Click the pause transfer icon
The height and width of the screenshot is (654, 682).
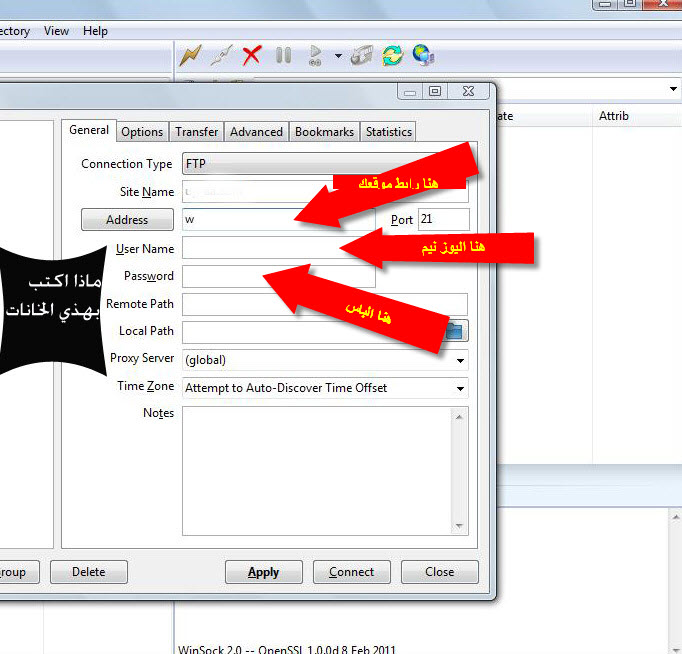click(283, 55)
